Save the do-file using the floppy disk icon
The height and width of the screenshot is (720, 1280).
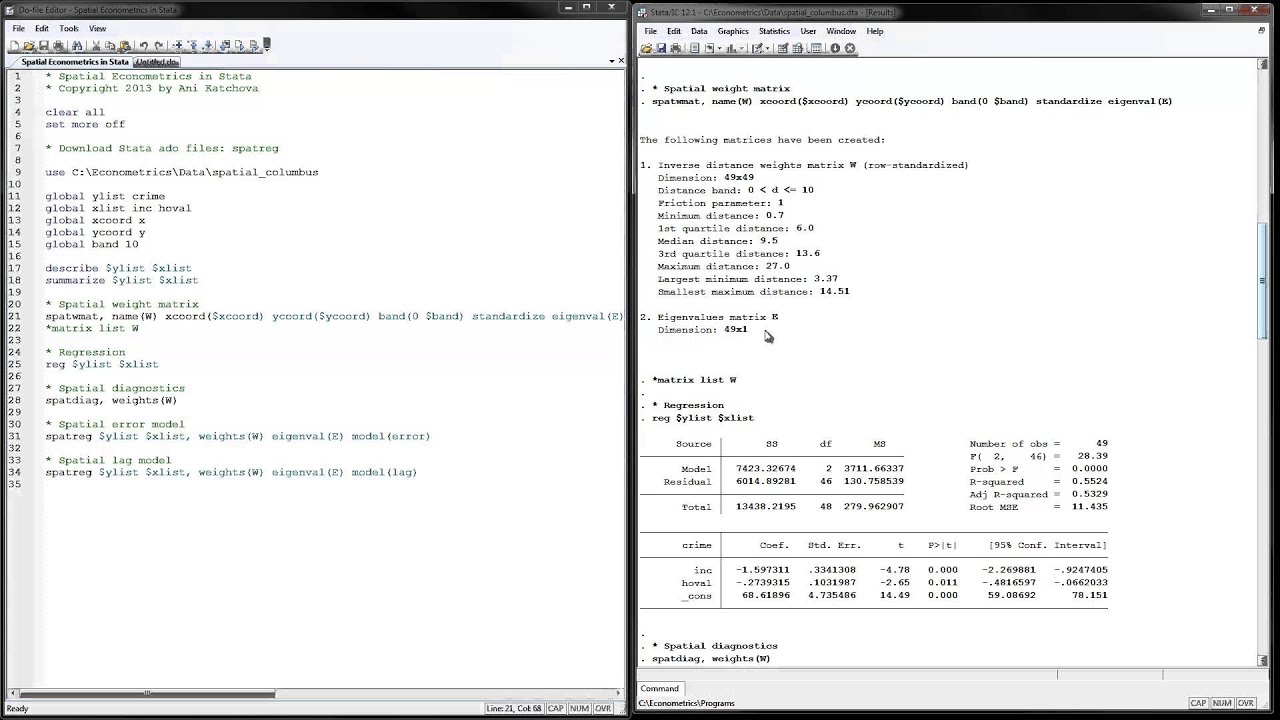(x=44, y=45)
